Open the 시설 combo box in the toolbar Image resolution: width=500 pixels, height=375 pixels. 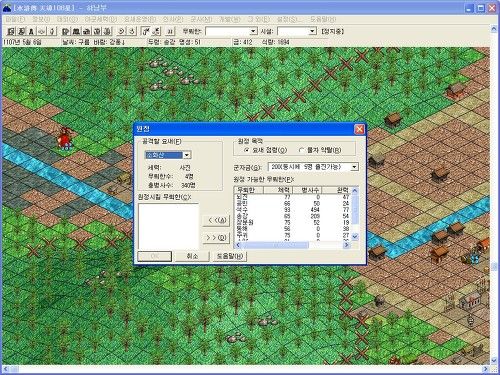click(312, 31)
